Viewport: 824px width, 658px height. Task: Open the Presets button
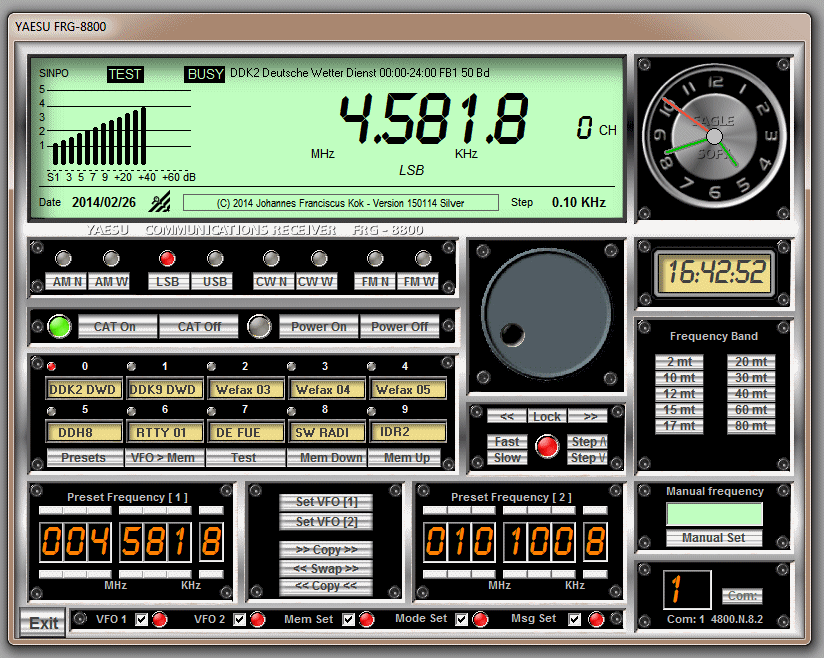pyautogui.click(x=85, y=458)
